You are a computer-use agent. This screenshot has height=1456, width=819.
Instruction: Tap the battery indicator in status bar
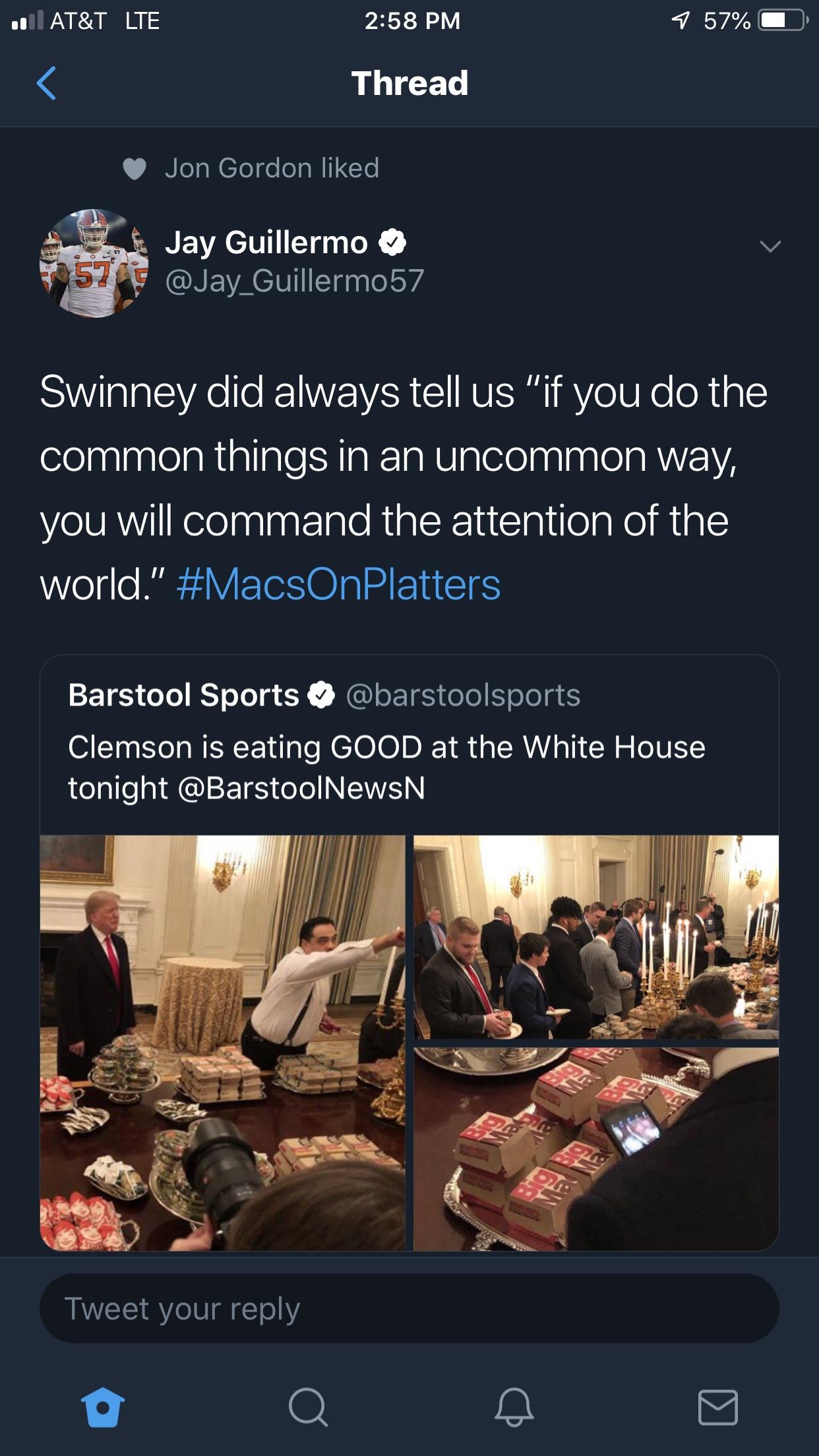coord(783,20)
